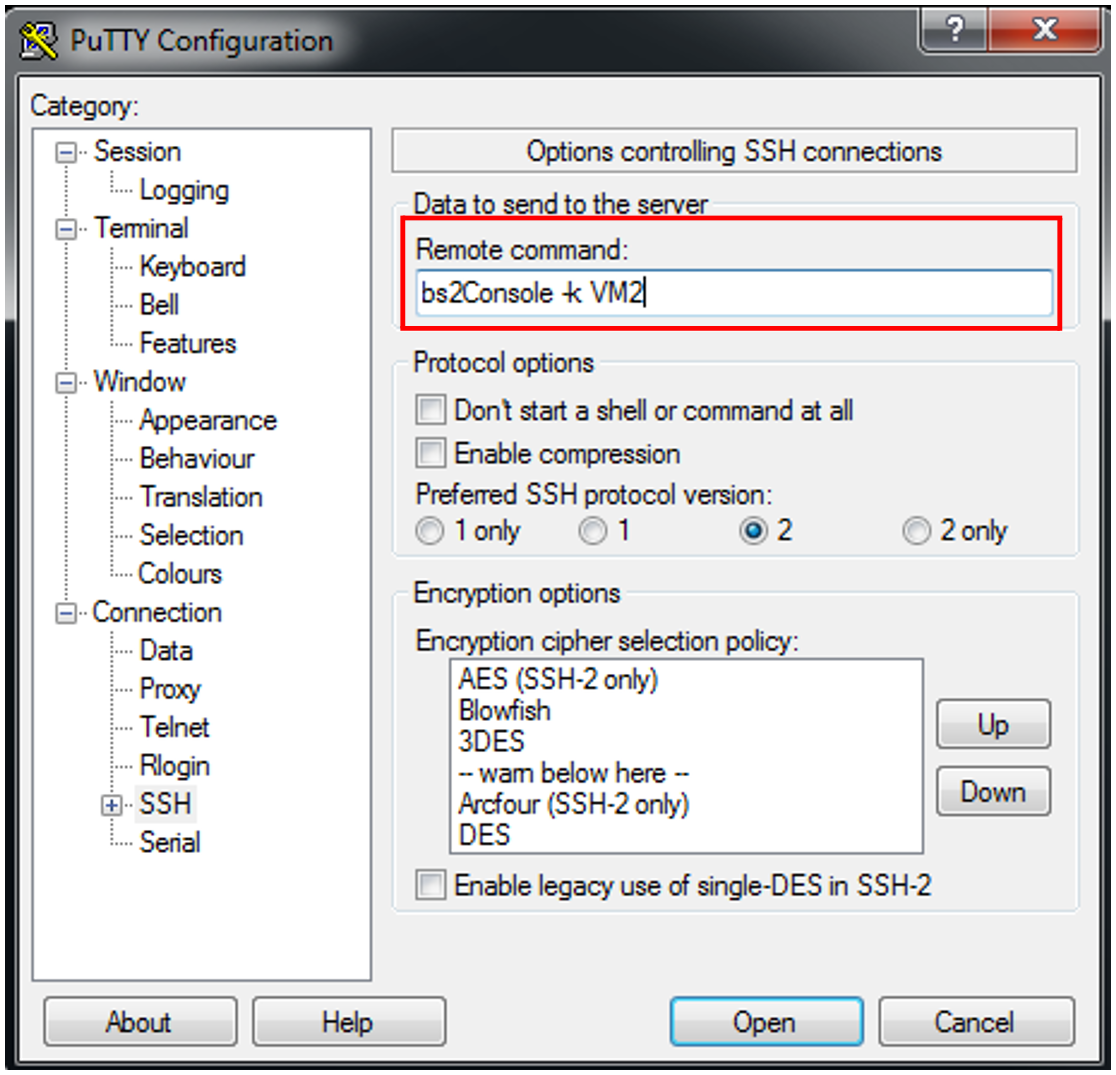This screenshot has width=1116, height=1075.
Task: Open Serial settings
Action: [x=170, y=843]
